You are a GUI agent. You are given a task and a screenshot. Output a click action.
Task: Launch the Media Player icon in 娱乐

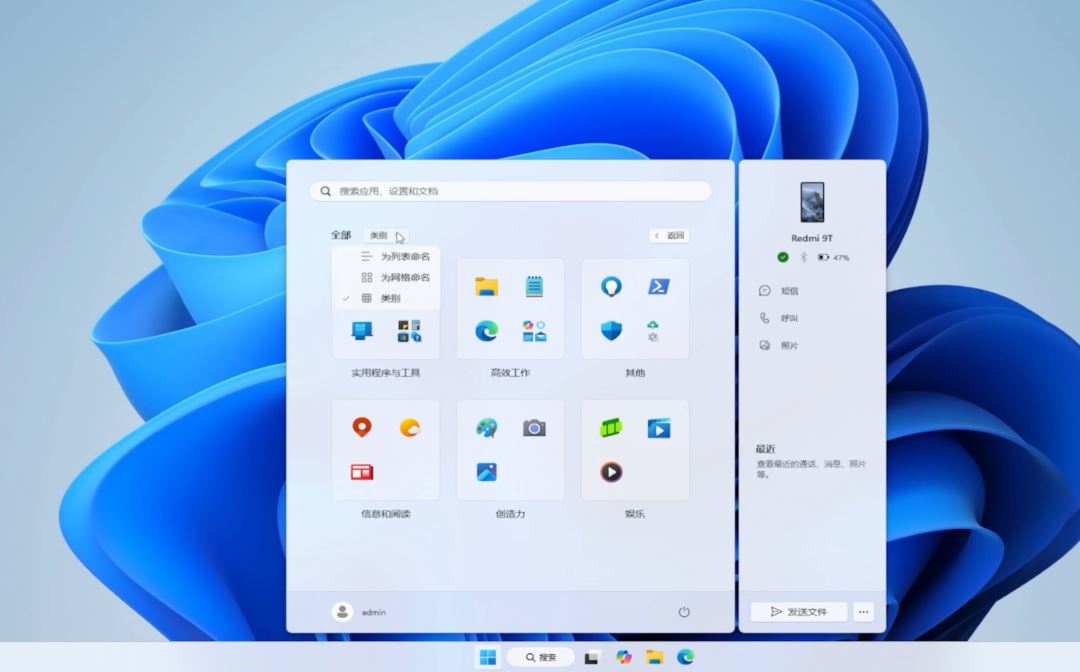click(x=611, y=471)
